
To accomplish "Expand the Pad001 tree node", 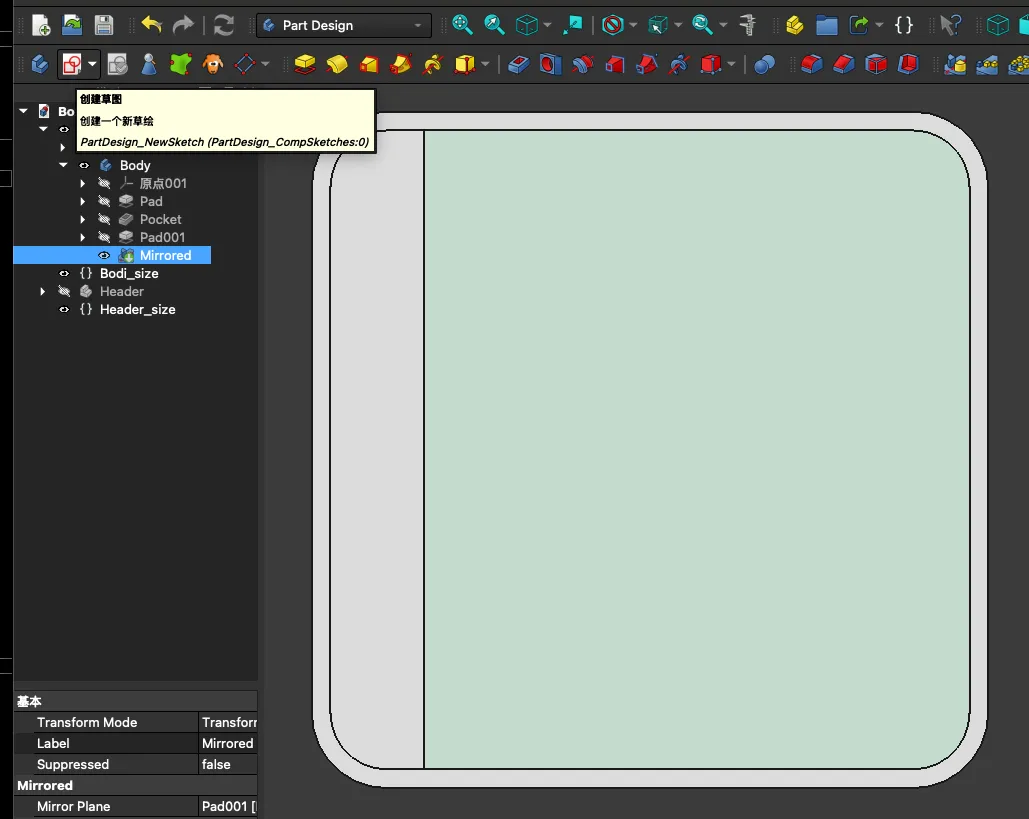I will pos(83,238).
